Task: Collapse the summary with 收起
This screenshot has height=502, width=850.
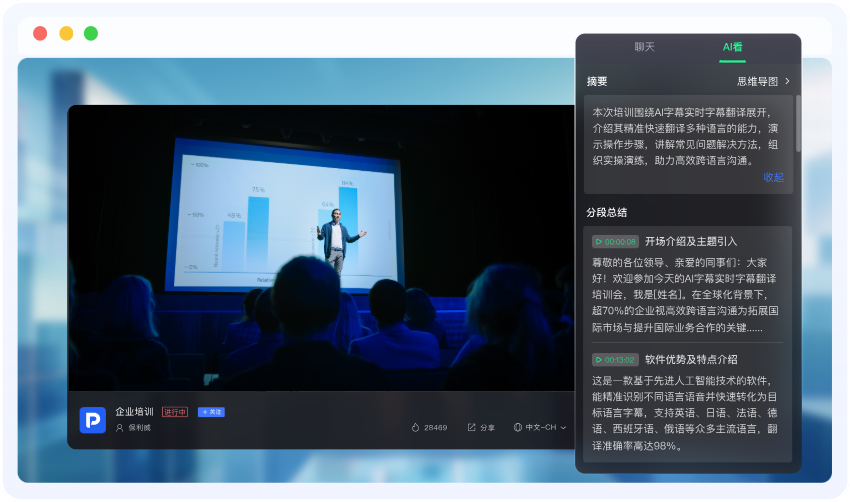Action: pos(773,177)
